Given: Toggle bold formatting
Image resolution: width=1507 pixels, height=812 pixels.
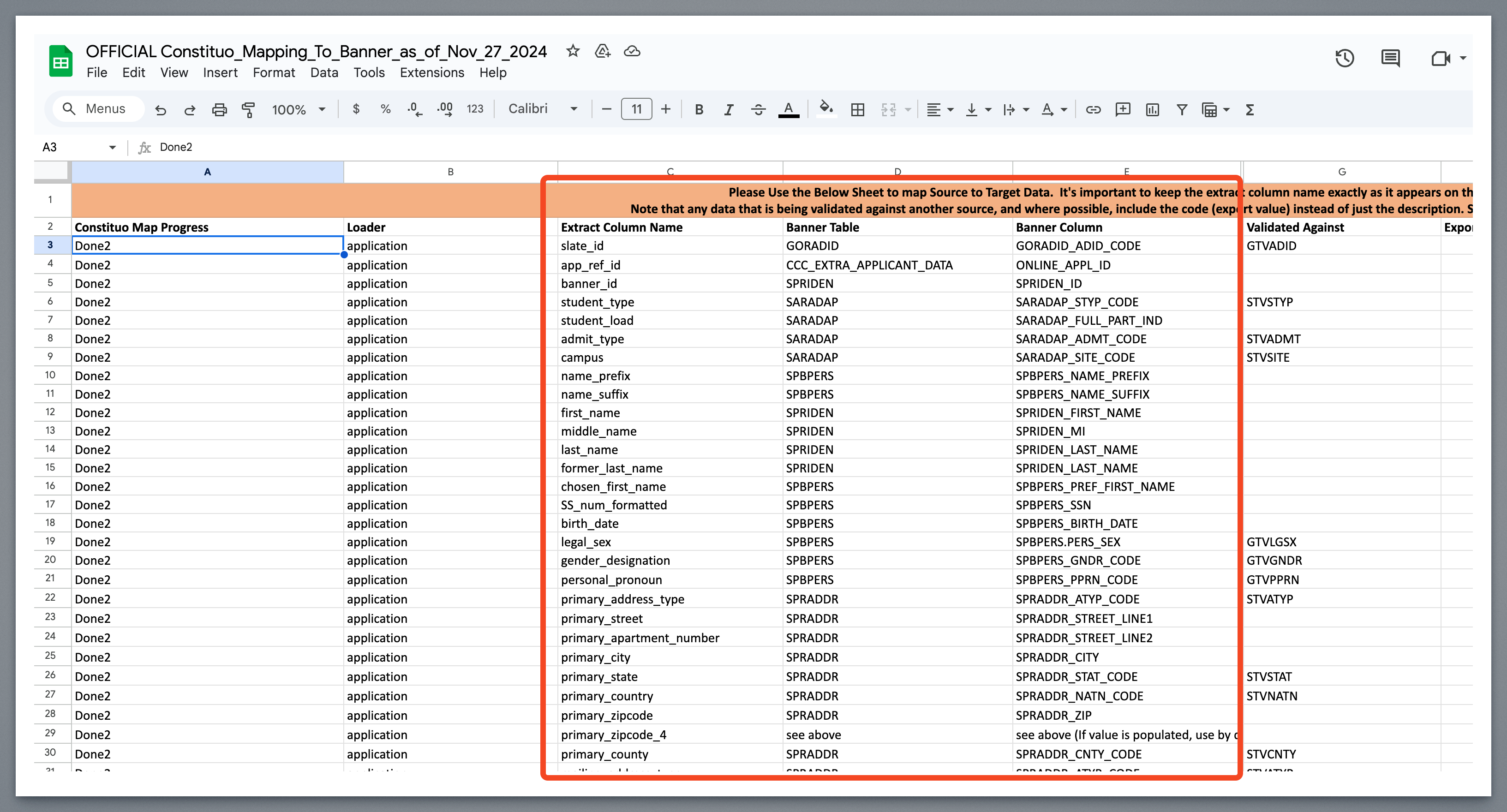Looking at the screenshot, I should [699, 109].
